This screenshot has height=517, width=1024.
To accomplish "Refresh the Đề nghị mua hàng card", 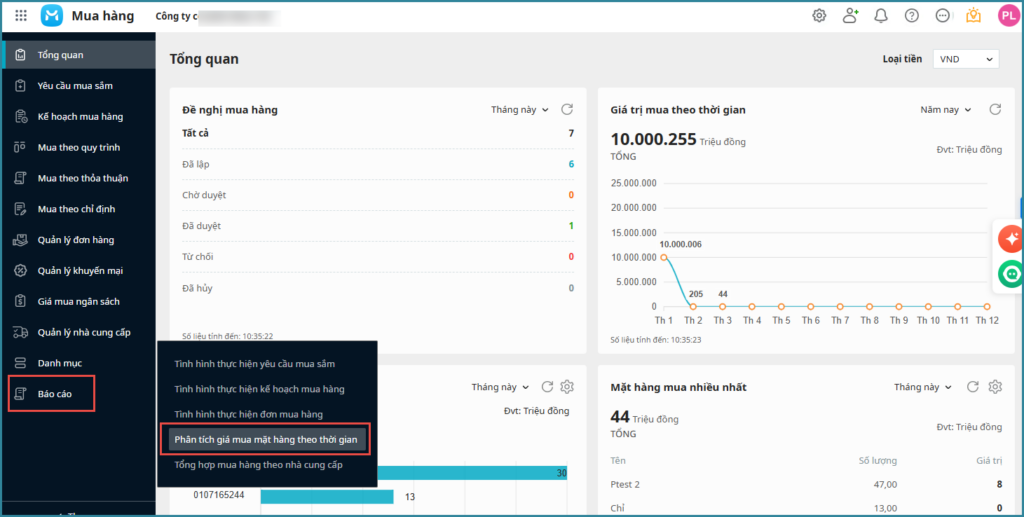I will 567,110.
